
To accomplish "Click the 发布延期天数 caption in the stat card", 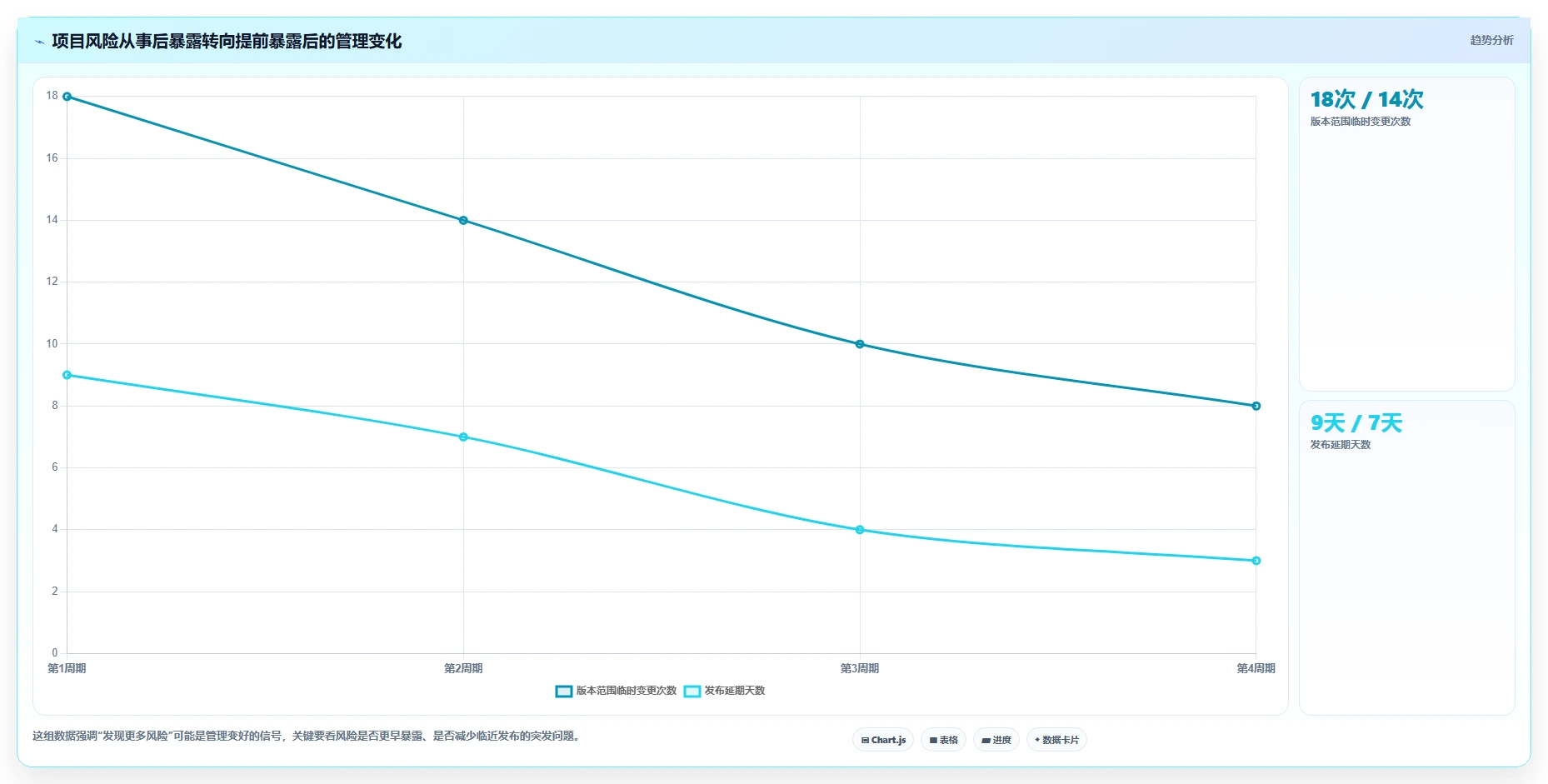I will pyautogui.click(x=1341, y=445).
